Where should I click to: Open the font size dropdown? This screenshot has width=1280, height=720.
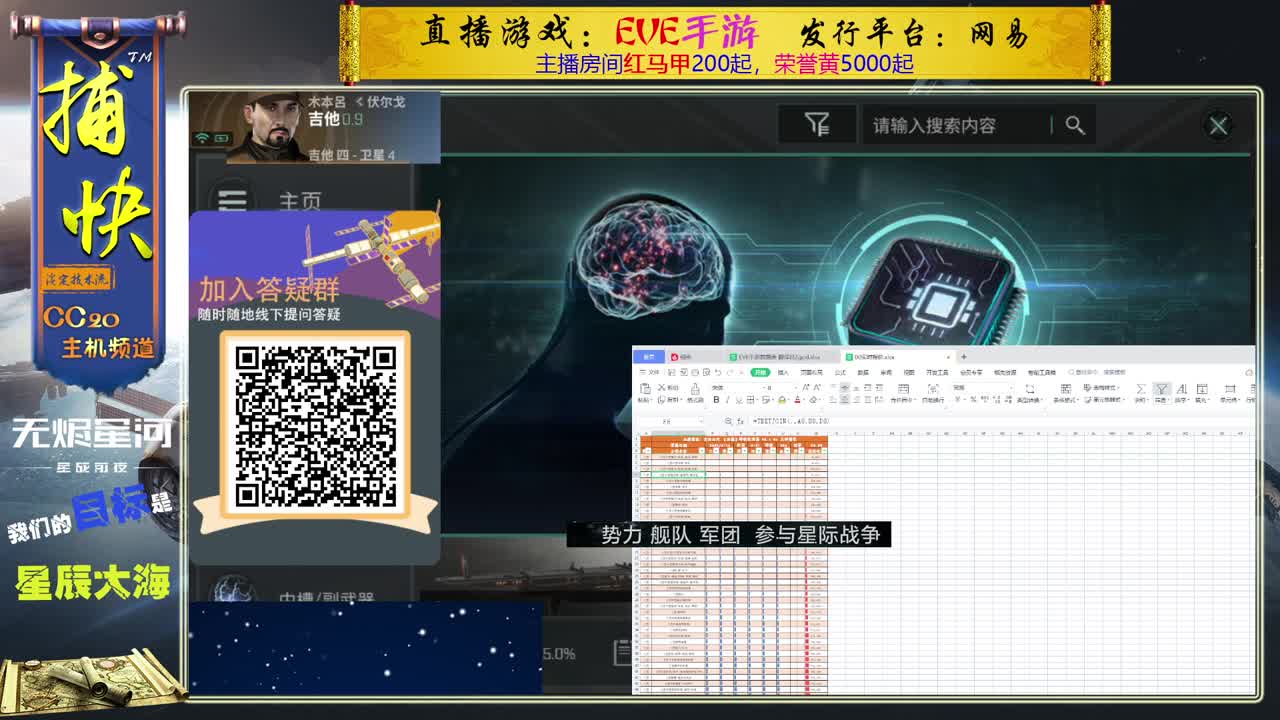pyautogui.click(x=796, y=387)
